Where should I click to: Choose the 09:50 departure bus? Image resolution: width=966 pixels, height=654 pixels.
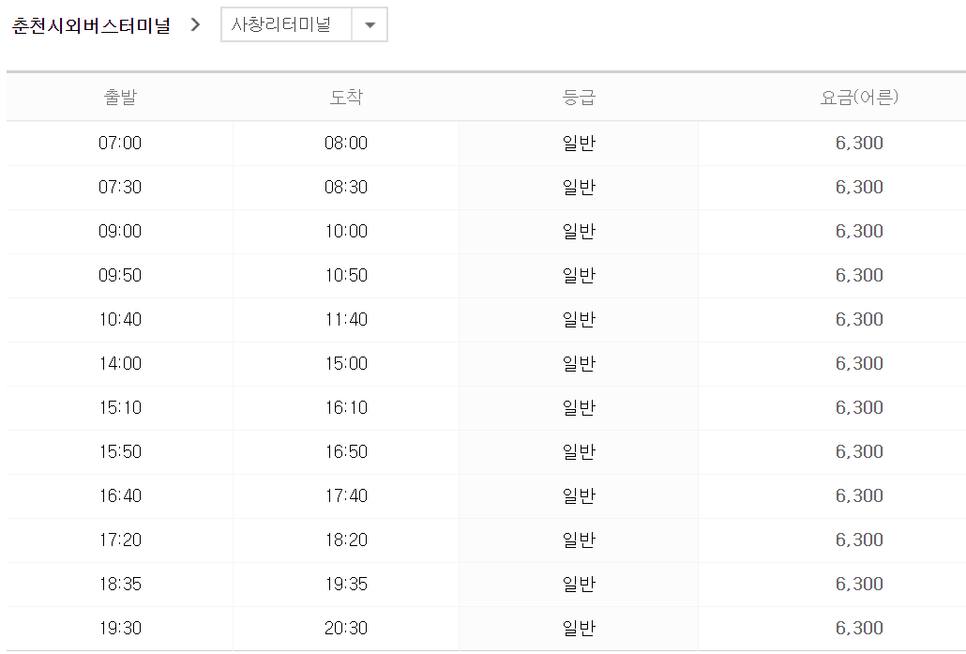coord(120,275)
